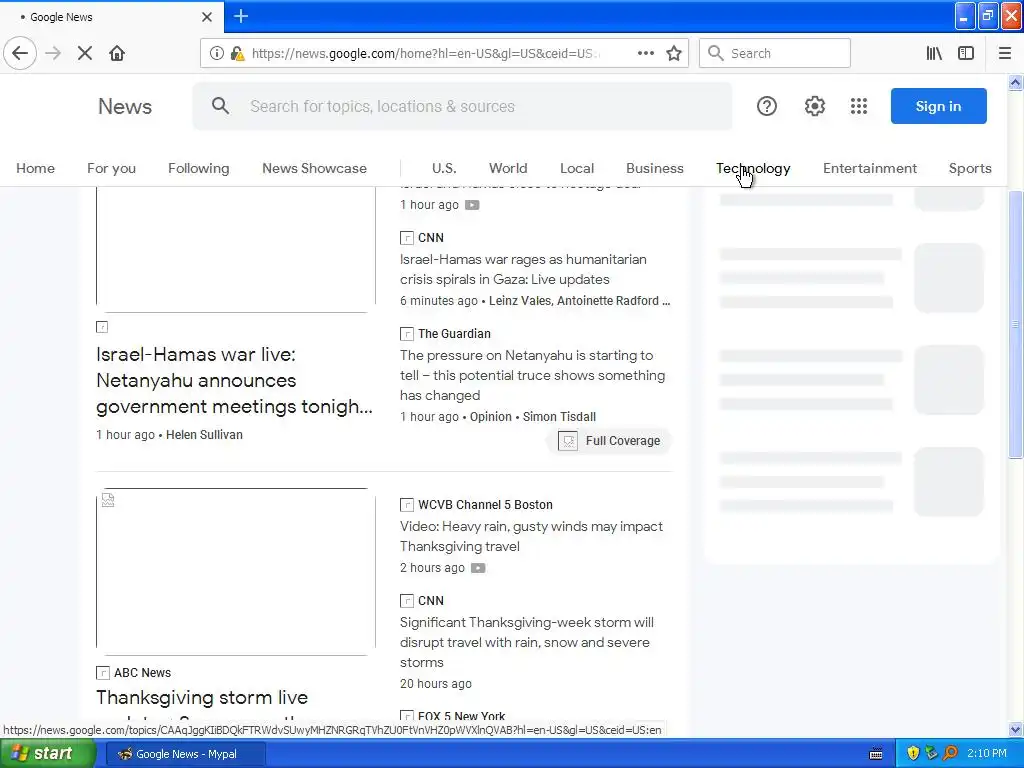Open the Following tab
This screenshot has height=768, width=1024.
[x=199, y=168]
